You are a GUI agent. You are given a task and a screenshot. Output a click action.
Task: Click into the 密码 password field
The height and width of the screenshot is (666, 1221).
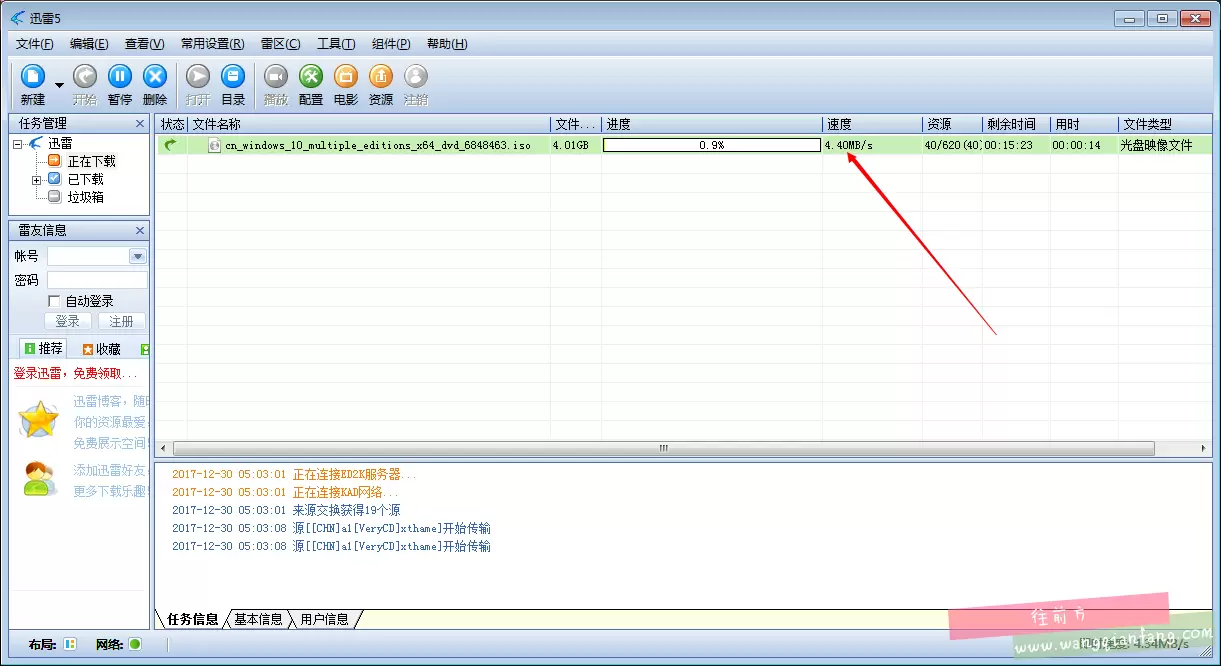[x=97, y=280]
